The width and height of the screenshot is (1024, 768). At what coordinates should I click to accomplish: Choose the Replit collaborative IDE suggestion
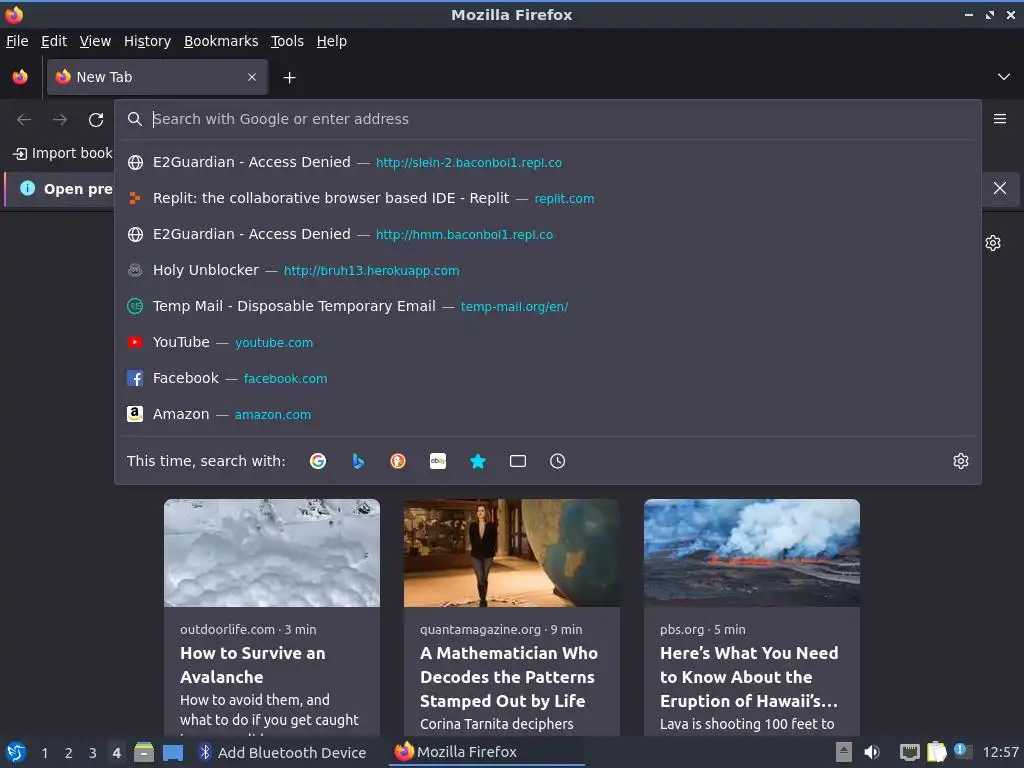tap(547, 198)
